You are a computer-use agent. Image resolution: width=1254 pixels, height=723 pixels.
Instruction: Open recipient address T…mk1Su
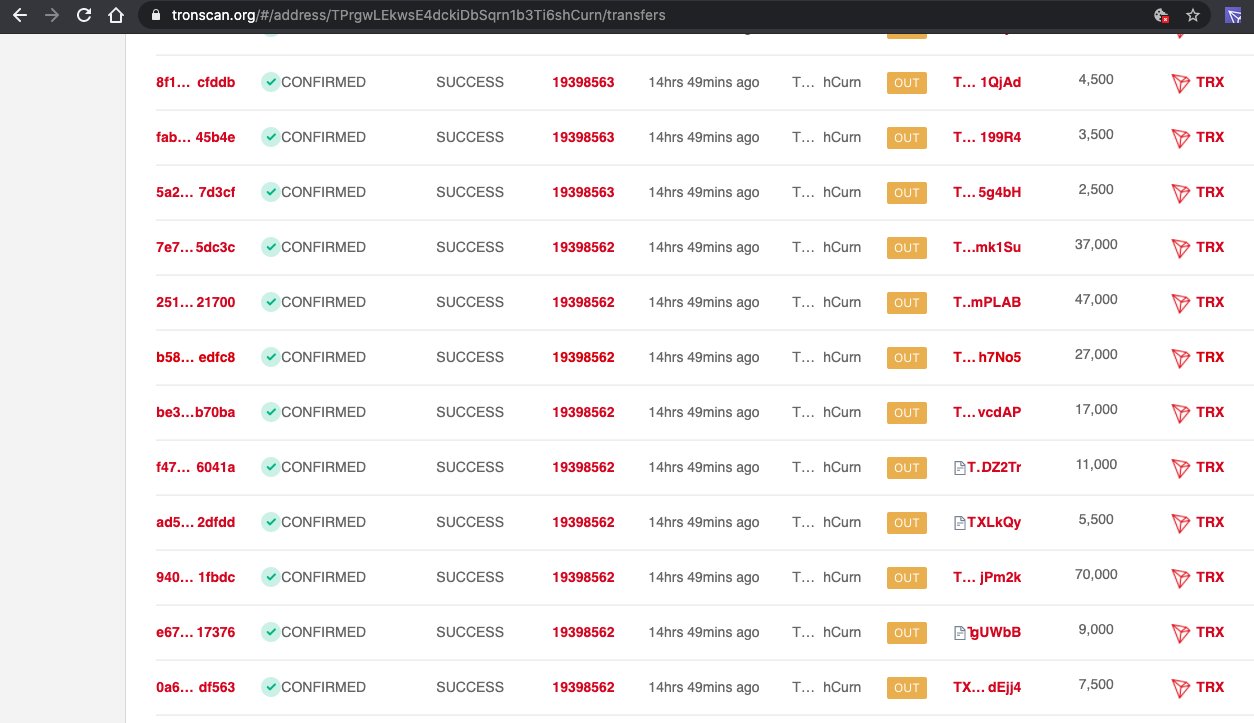[987, 247]
